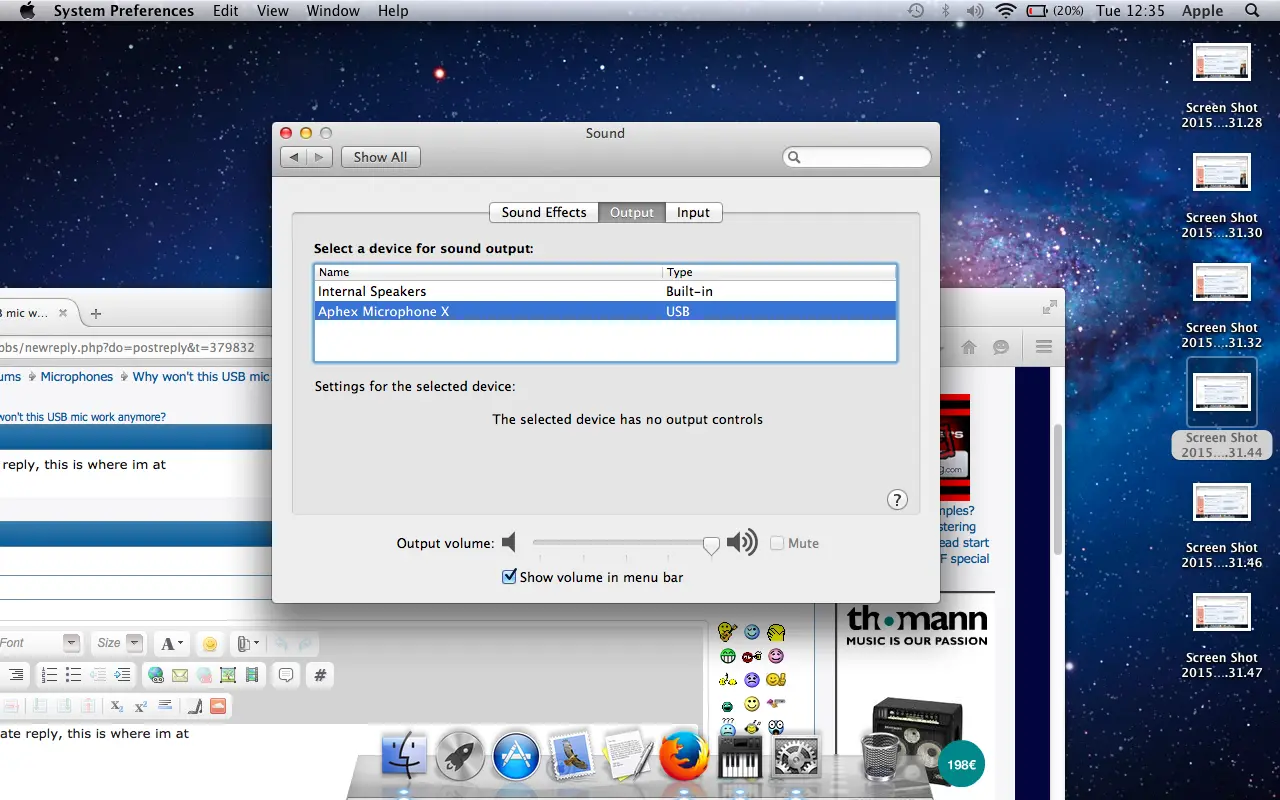Open the Help menu
The image size is (1280, 800).
pos(393,11)
